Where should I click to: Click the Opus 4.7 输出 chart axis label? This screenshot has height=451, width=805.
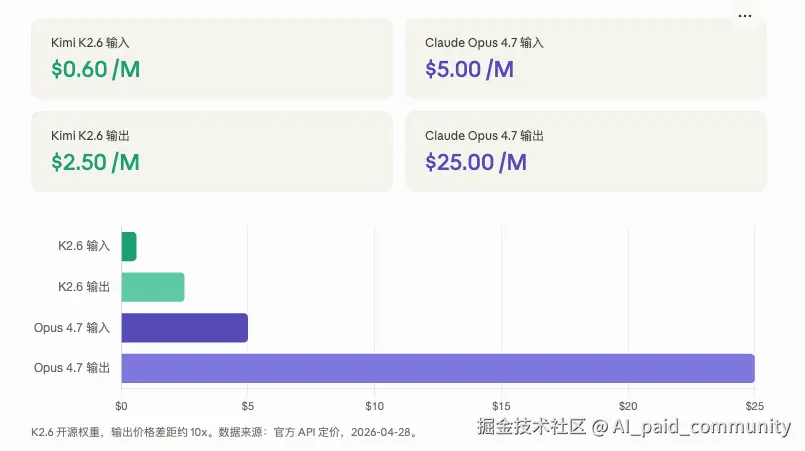click(72, 368)
